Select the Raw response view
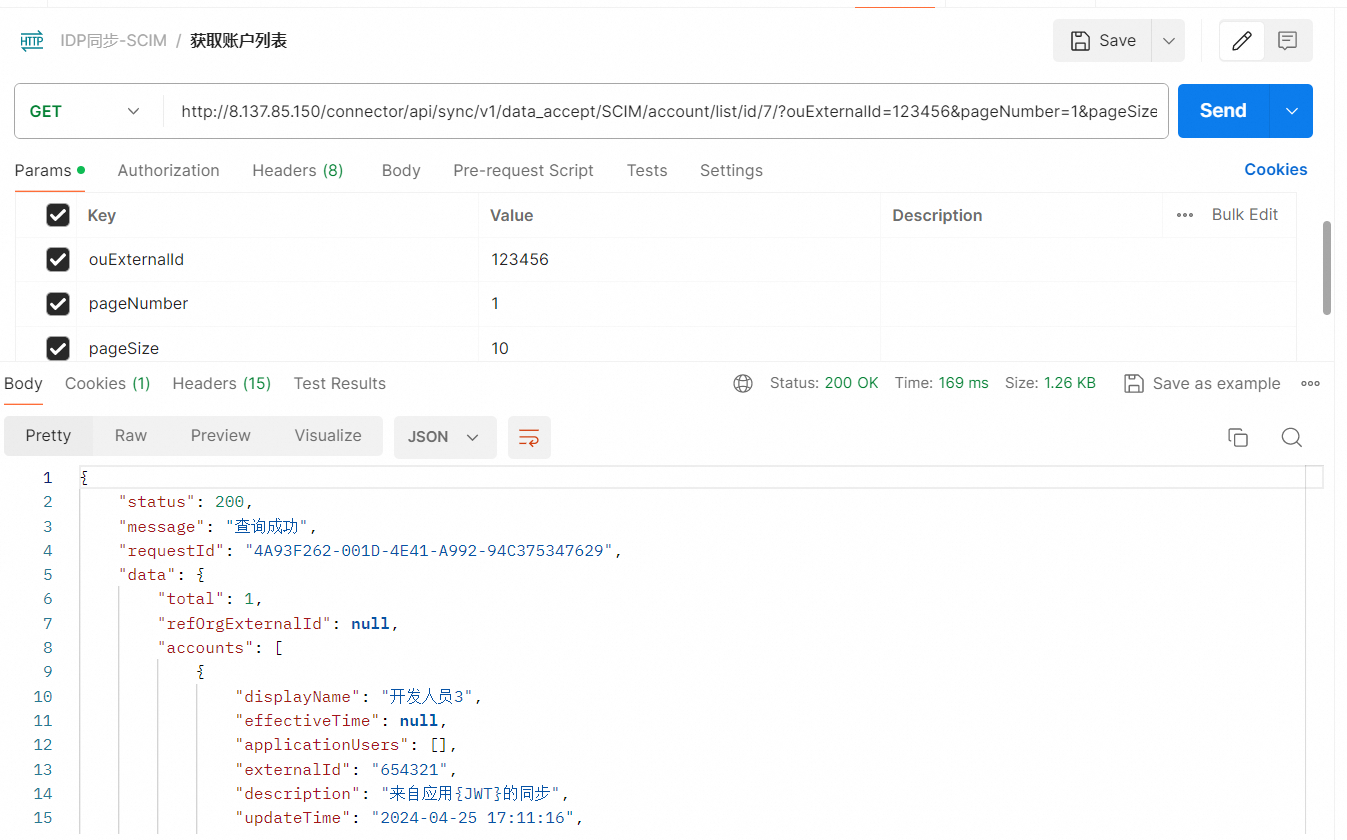The image size is (1347, 840). pos(131,436)
